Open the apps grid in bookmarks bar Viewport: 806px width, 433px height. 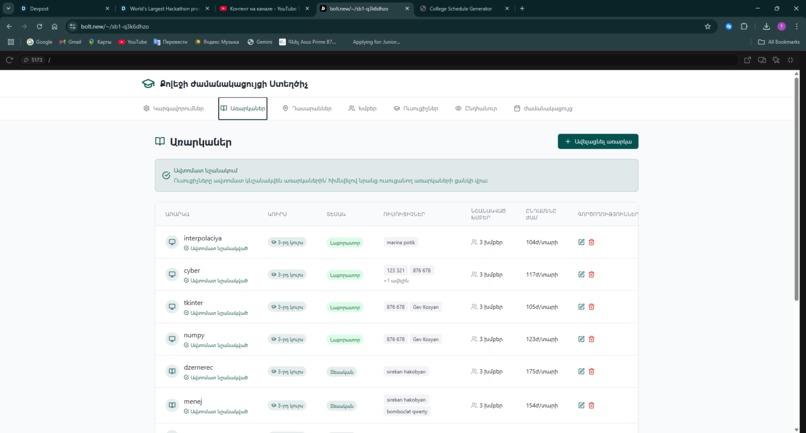[x=11, y=42]
